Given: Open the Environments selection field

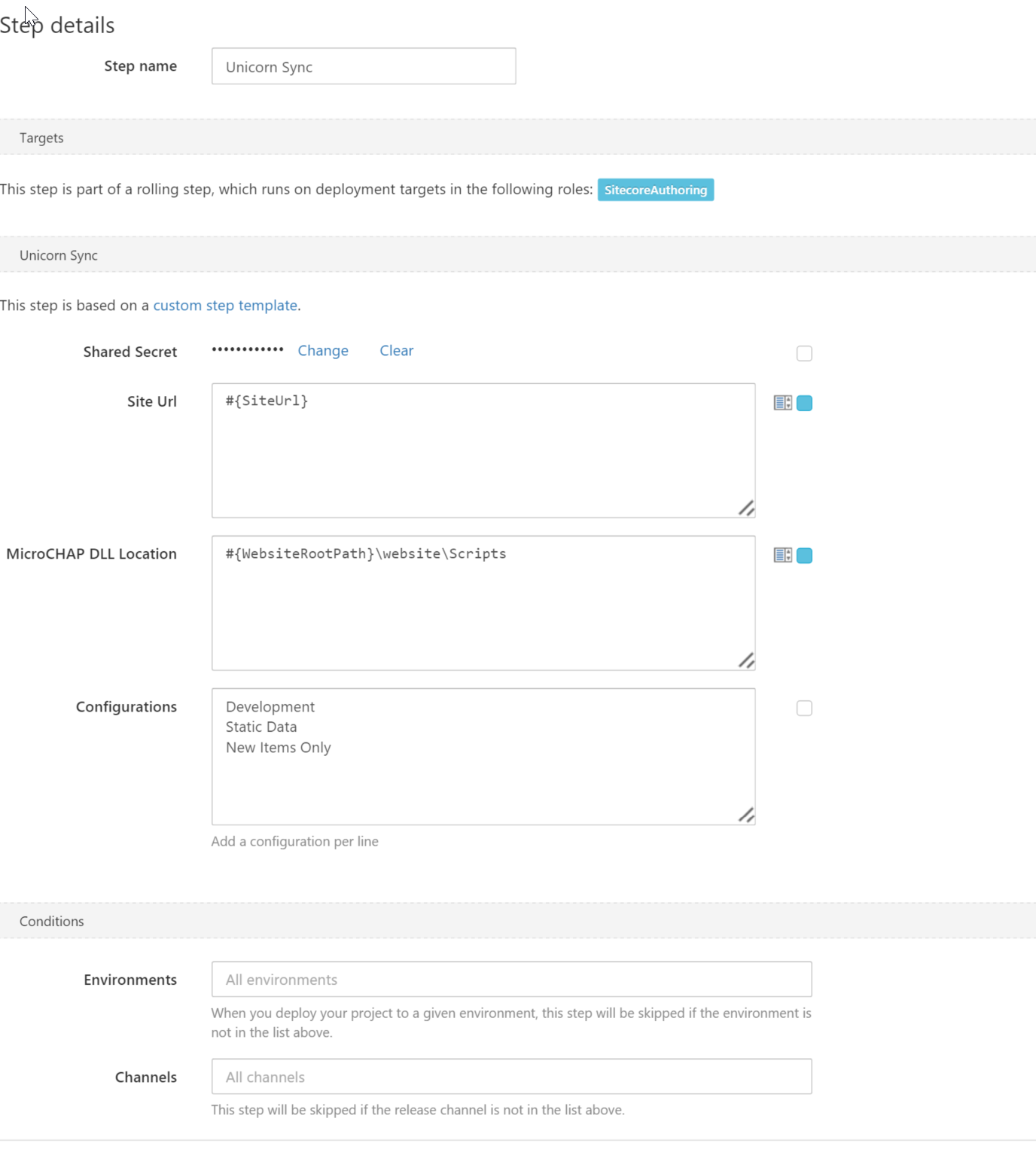Looking at the screenshot, I should (511, 979).
